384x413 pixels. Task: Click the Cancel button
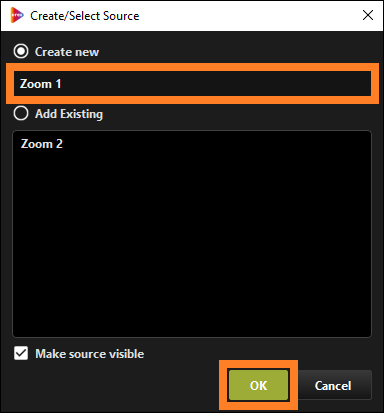point(333,385)
